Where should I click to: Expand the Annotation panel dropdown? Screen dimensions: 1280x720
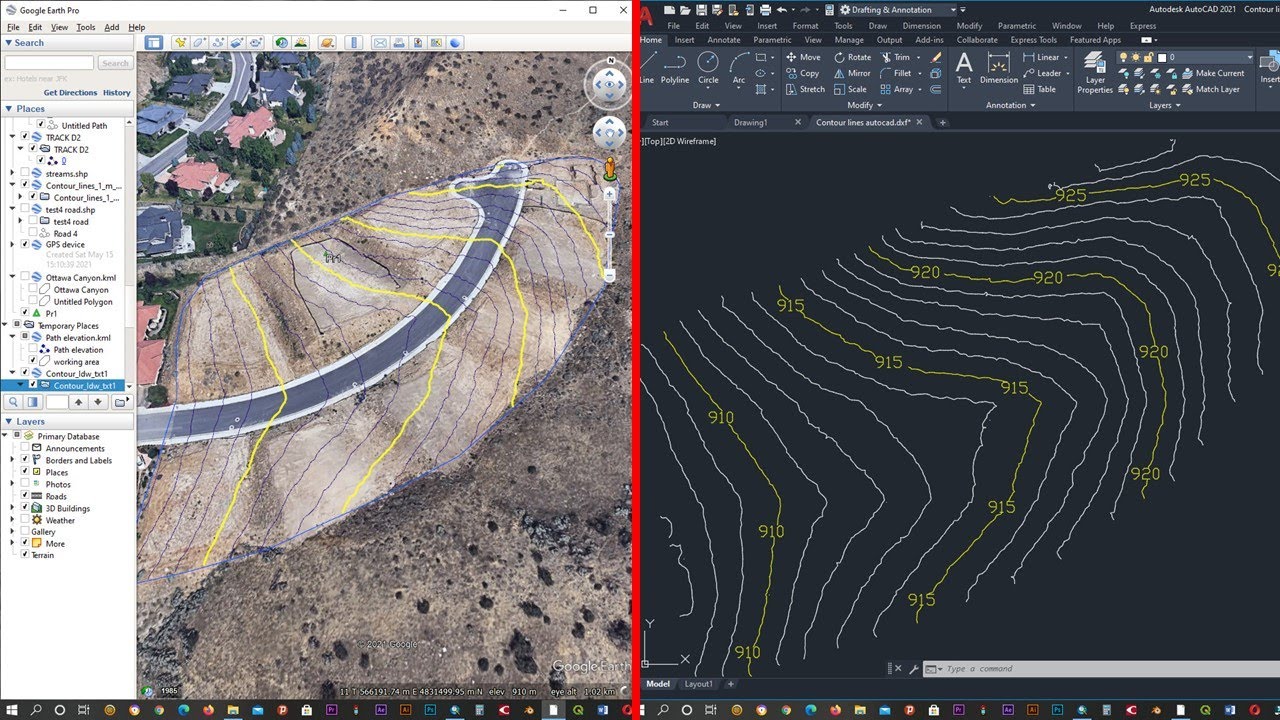[x=1011, y=105]
